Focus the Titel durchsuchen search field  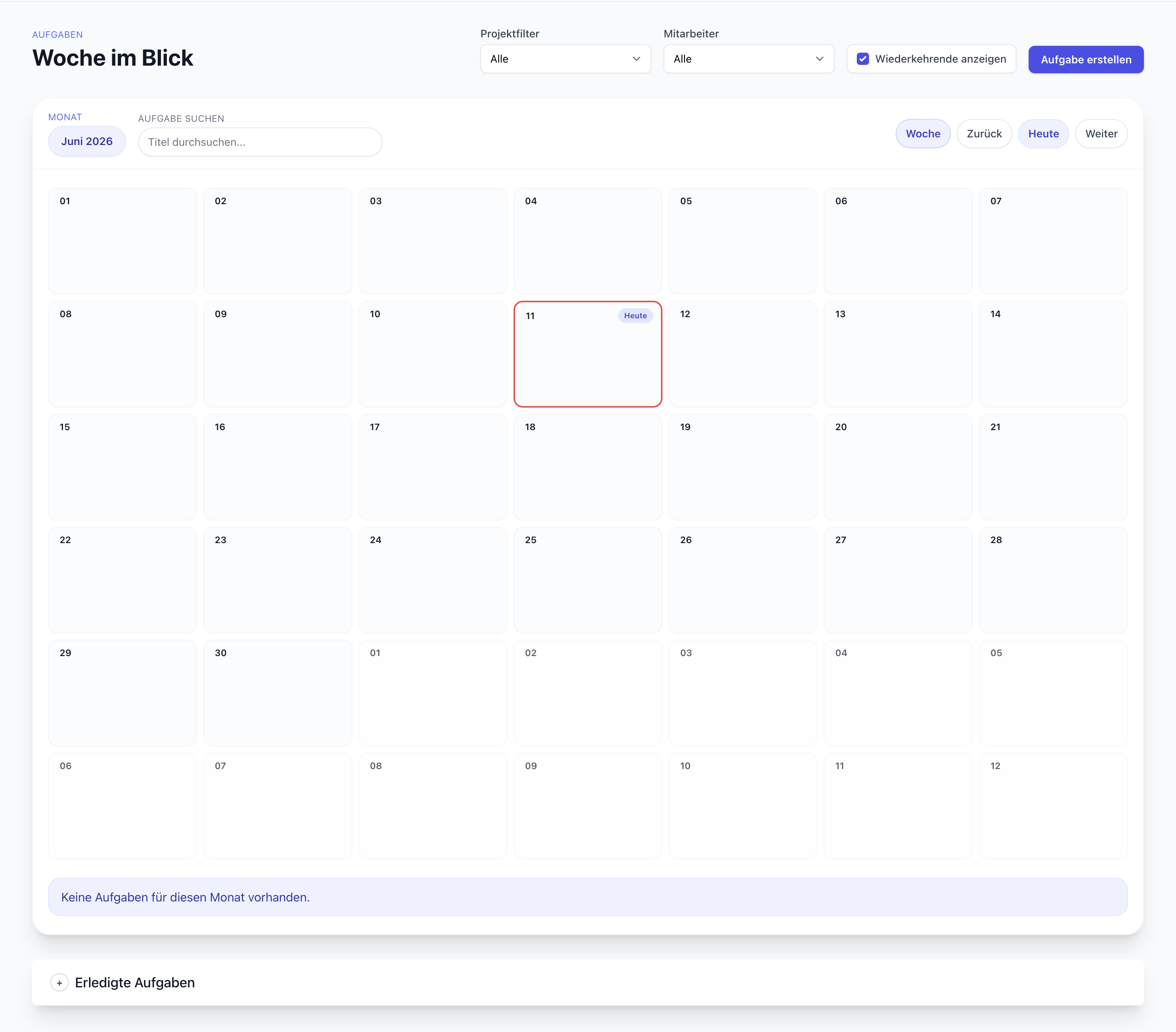(260, 142)
